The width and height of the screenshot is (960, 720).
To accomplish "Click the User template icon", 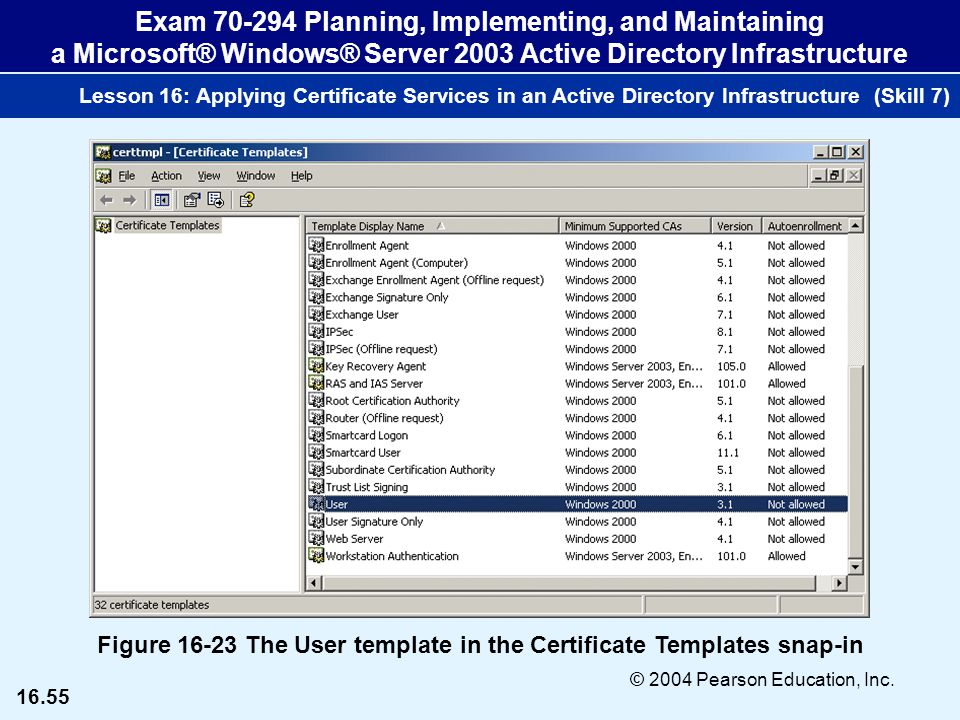I will [x=316, y=504].
